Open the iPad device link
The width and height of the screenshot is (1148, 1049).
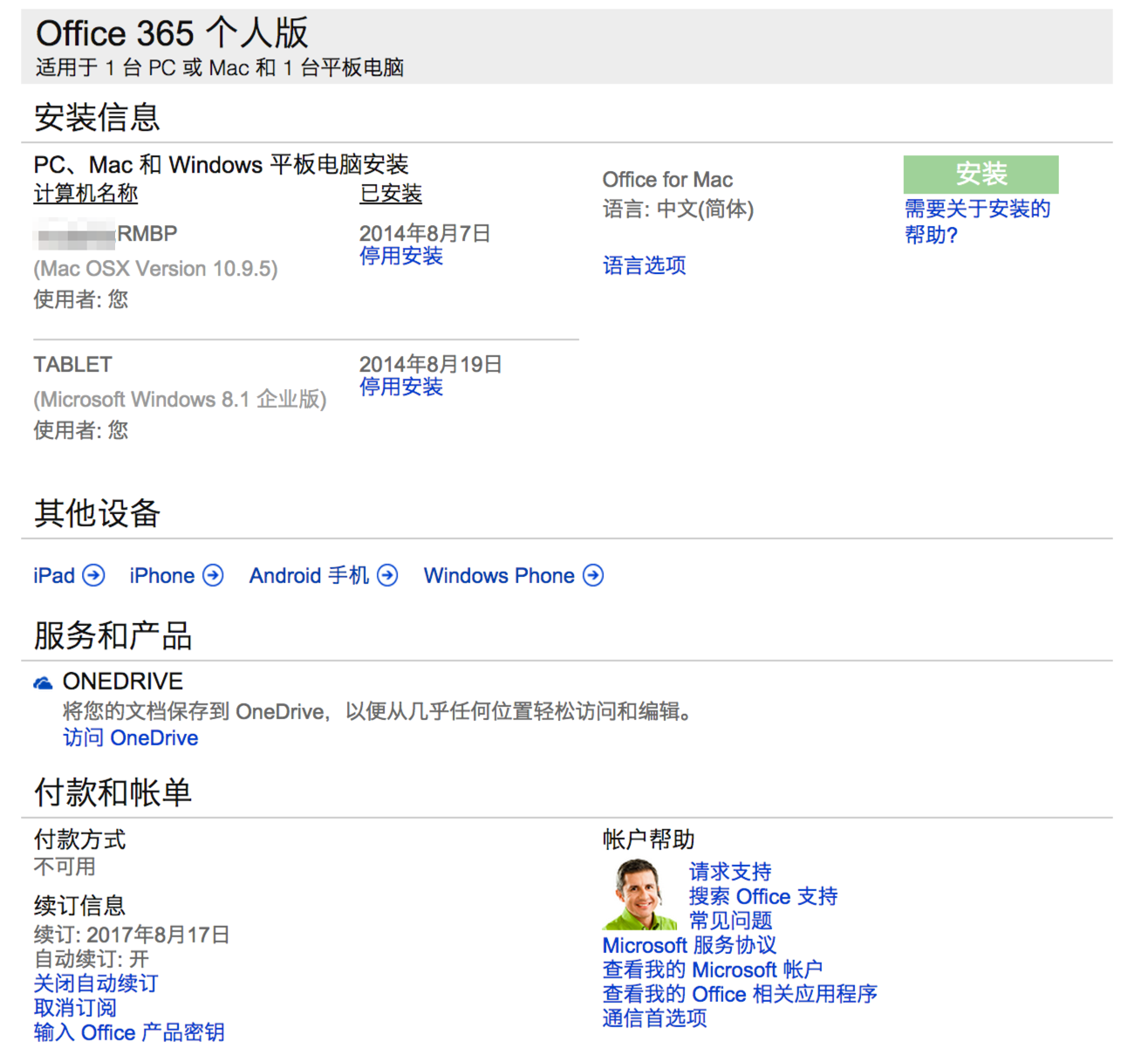pyautogui.click(x=54, y=576)
